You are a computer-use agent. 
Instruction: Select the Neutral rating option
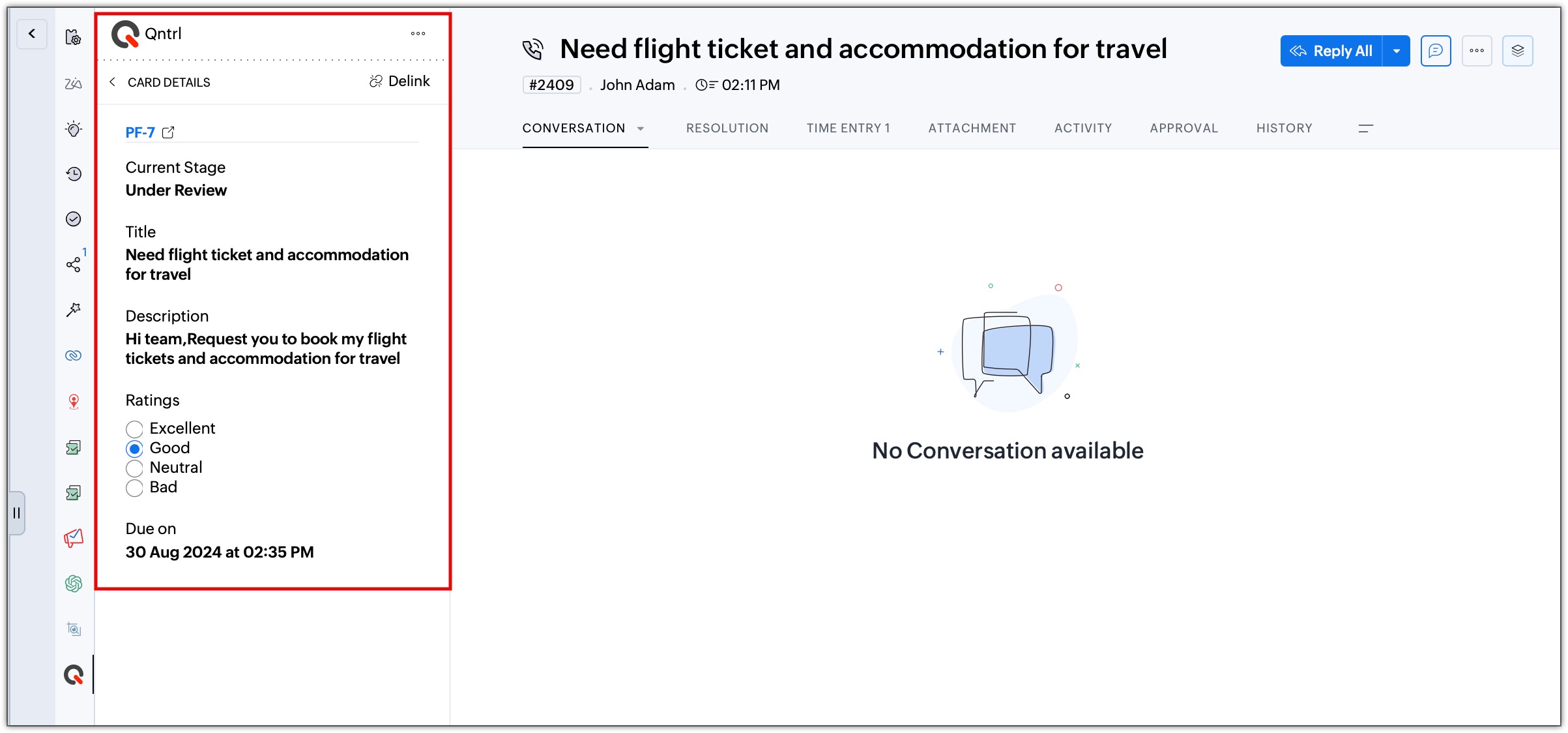[x=134, y=468]
